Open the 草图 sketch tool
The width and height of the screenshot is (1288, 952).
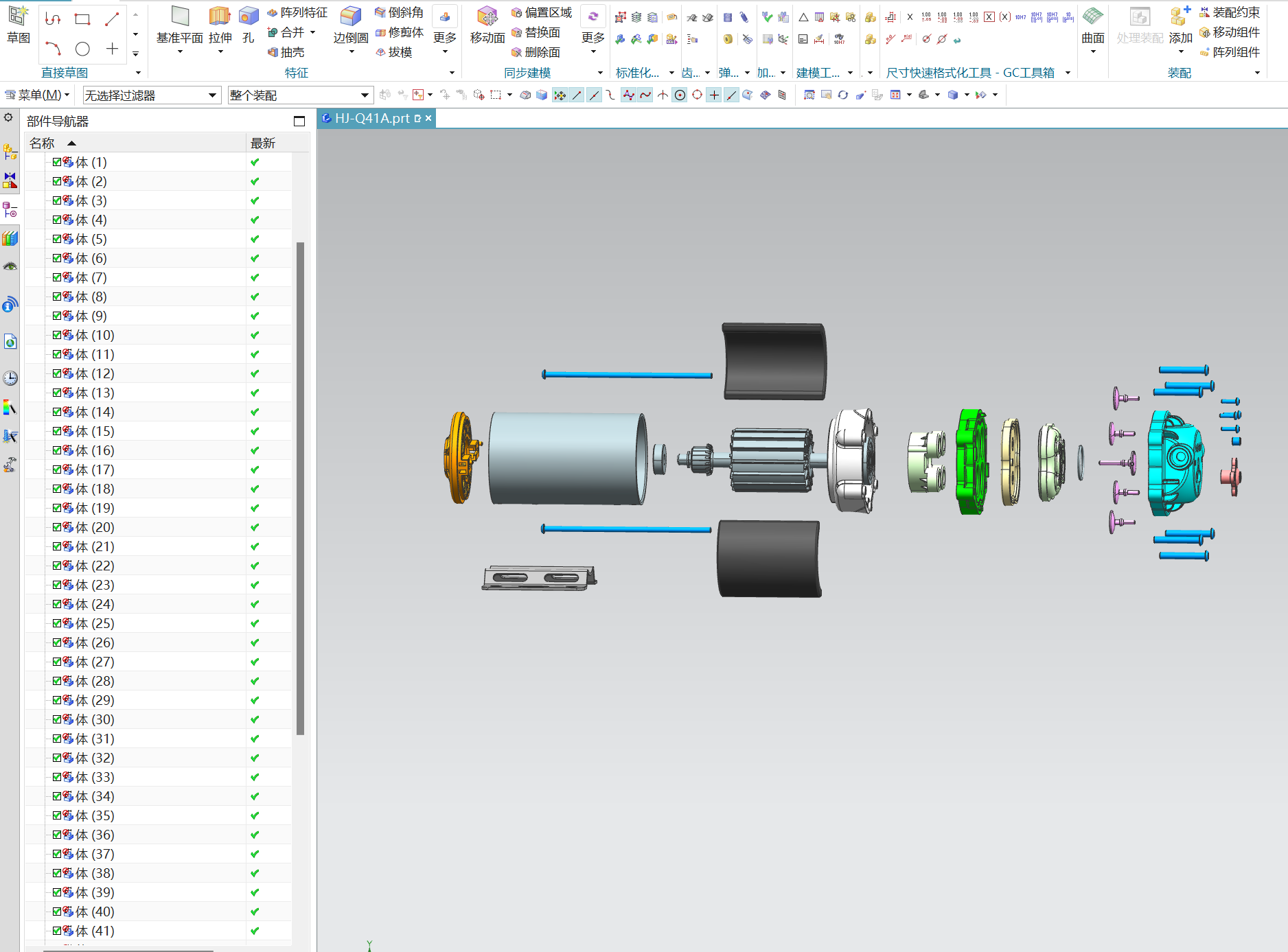19,25
